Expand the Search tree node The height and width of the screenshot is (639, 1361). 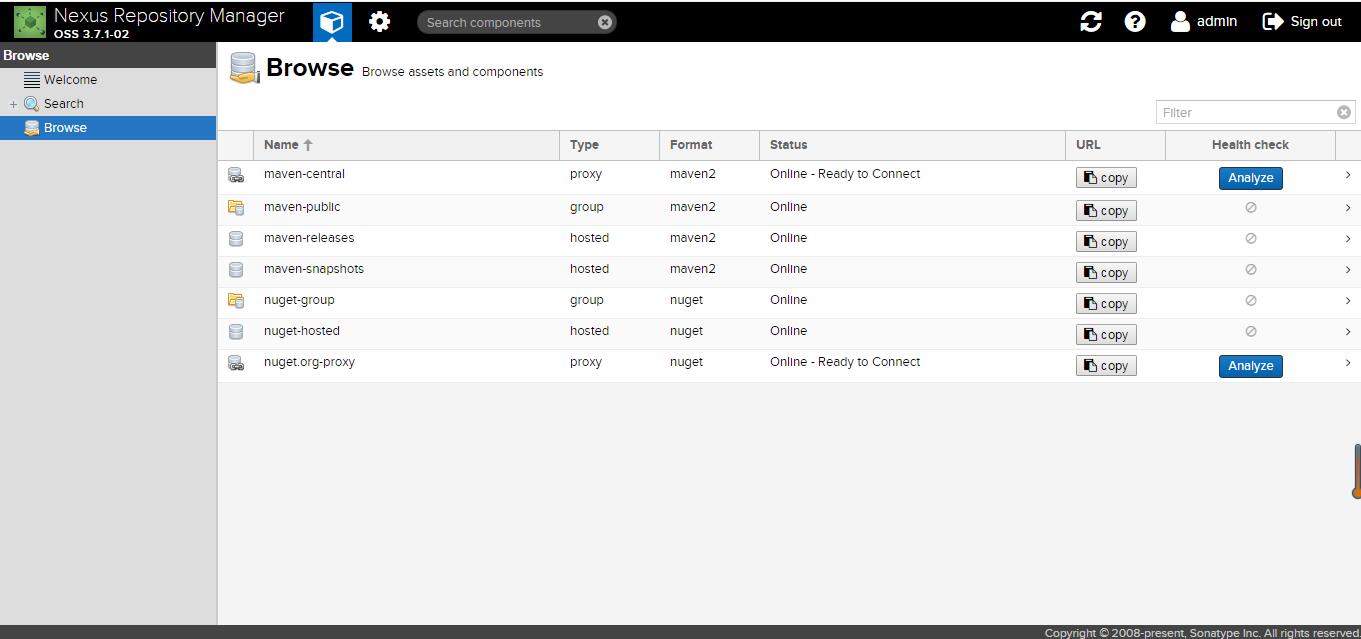click(13, 104)
